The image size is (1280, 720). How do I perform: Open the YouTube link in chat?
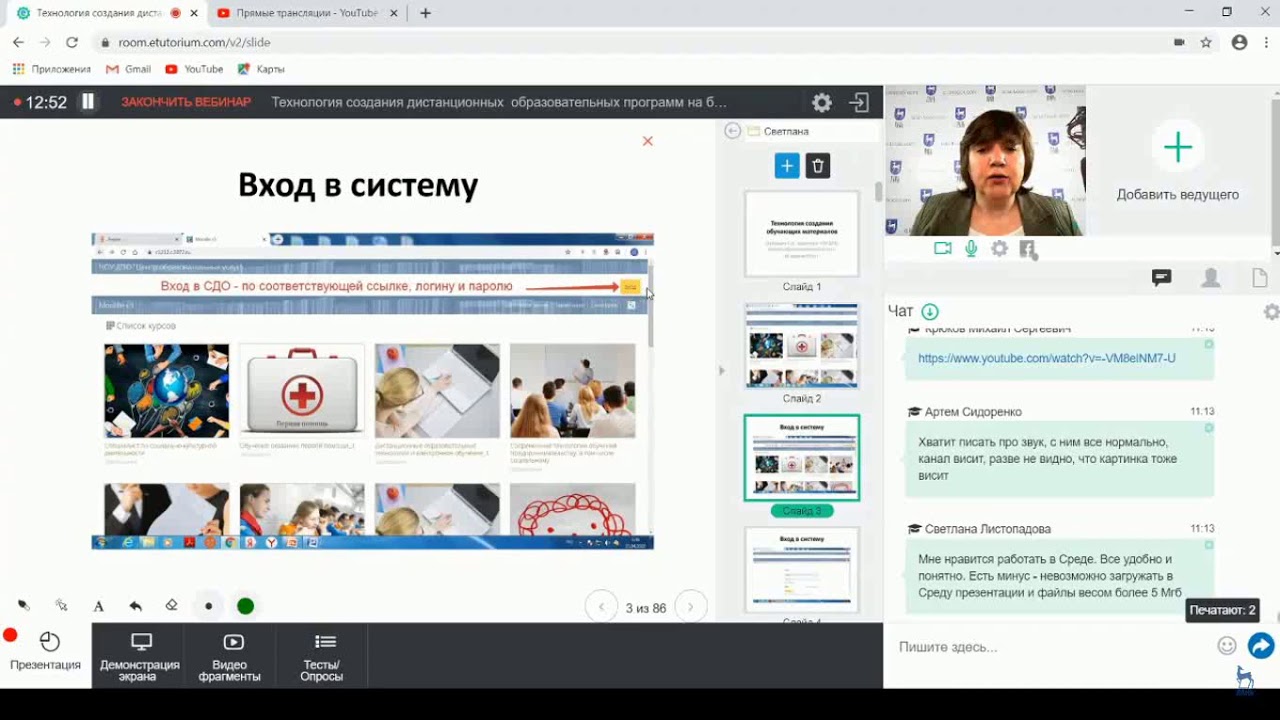point(1047,358)
